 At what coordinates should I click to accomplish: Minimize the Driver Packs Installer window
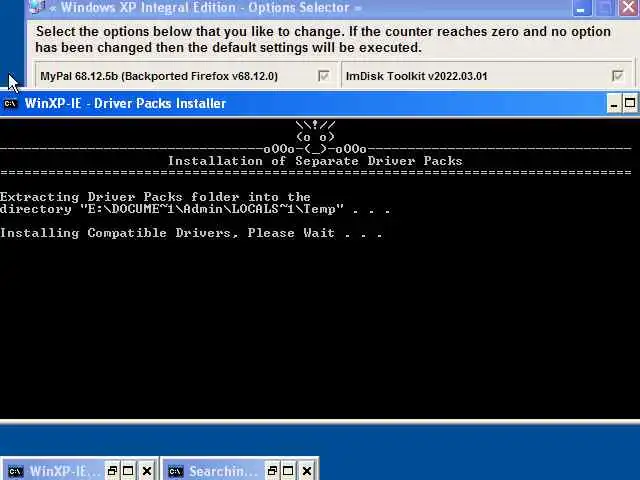614,104
